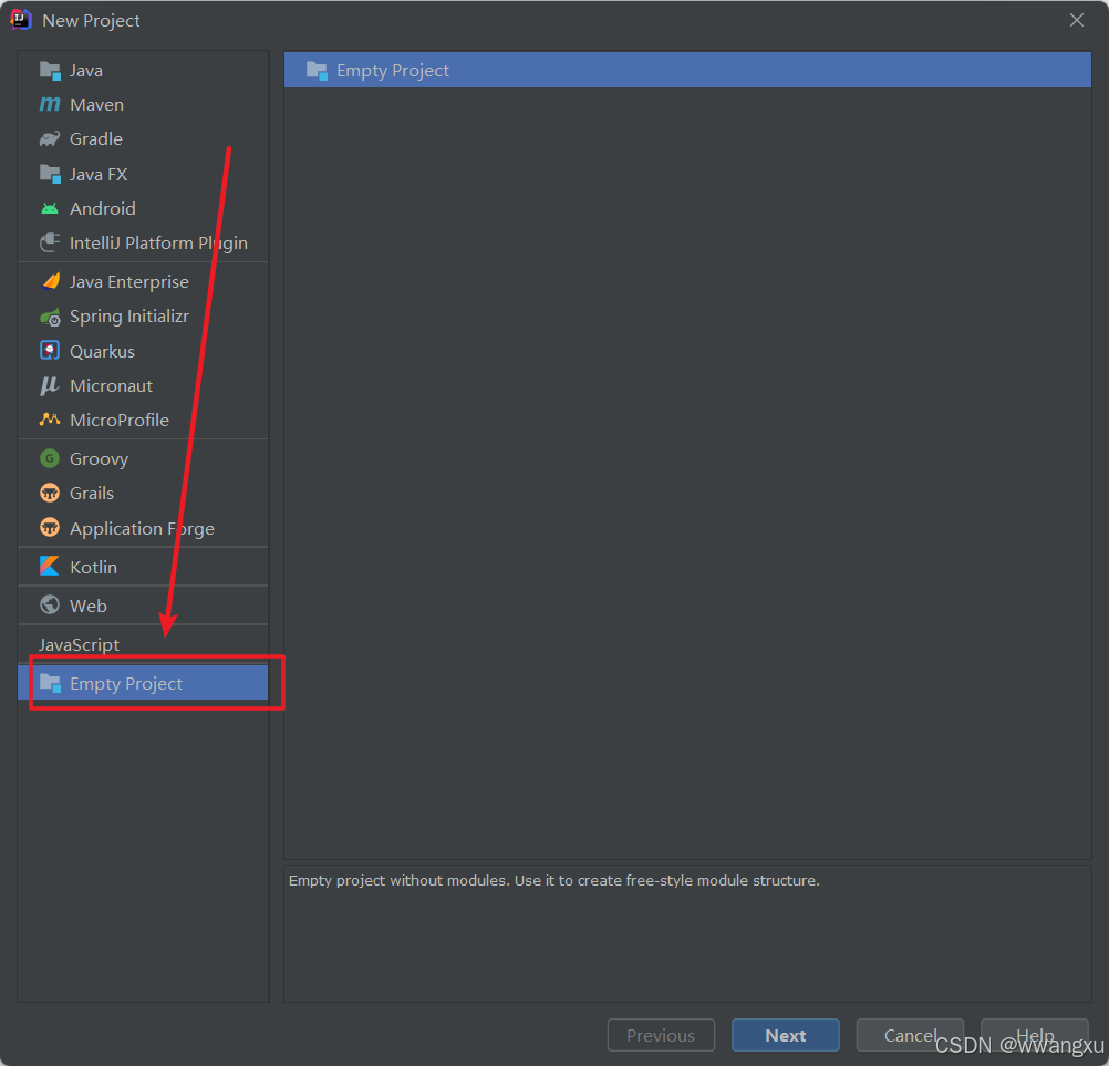Open Help for New Project
The image size is (1109, 1066).
[x=1034, y=1035]
